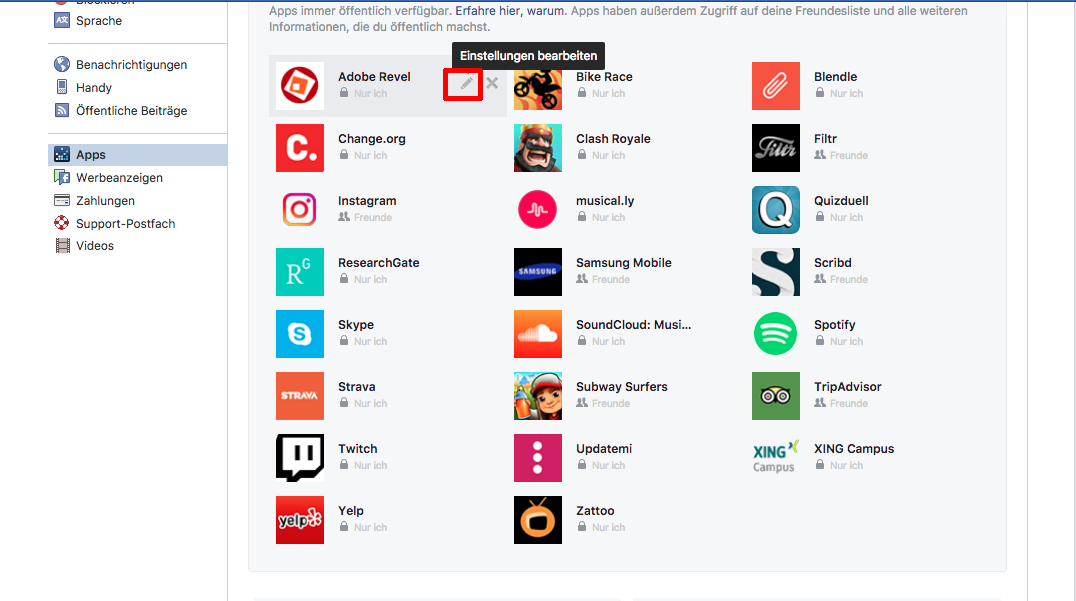Select the Apps sidebar entry
The image size is (1076, 601).
click(137, 155)
